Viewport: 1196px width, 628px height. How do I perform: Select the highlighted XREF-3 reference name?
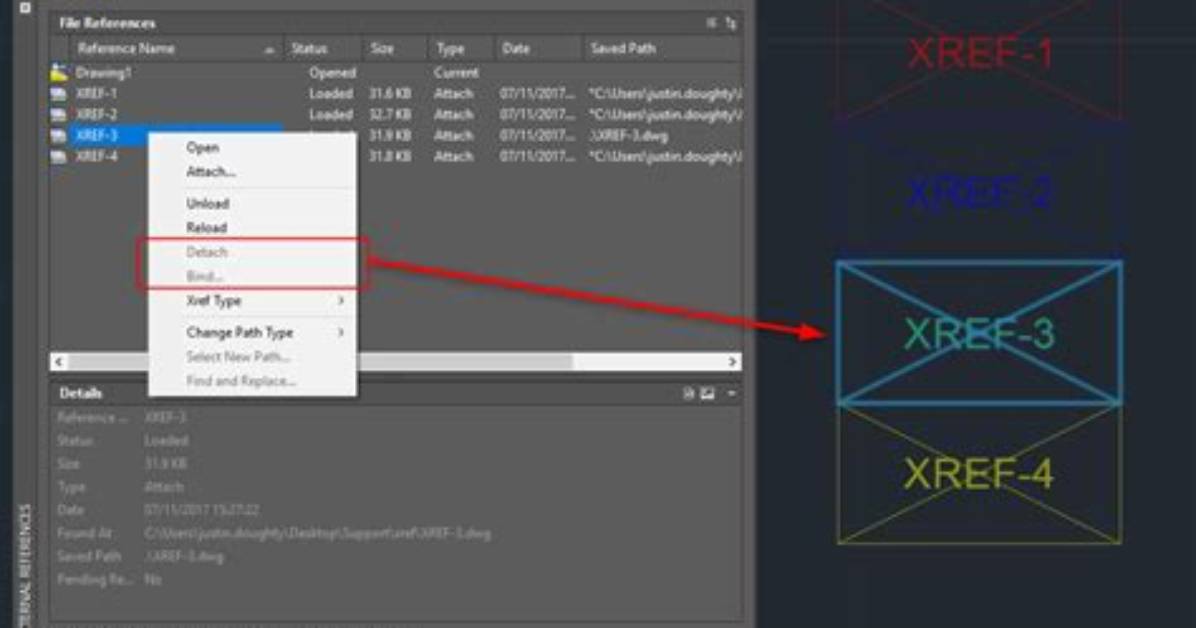coord(97,136)
